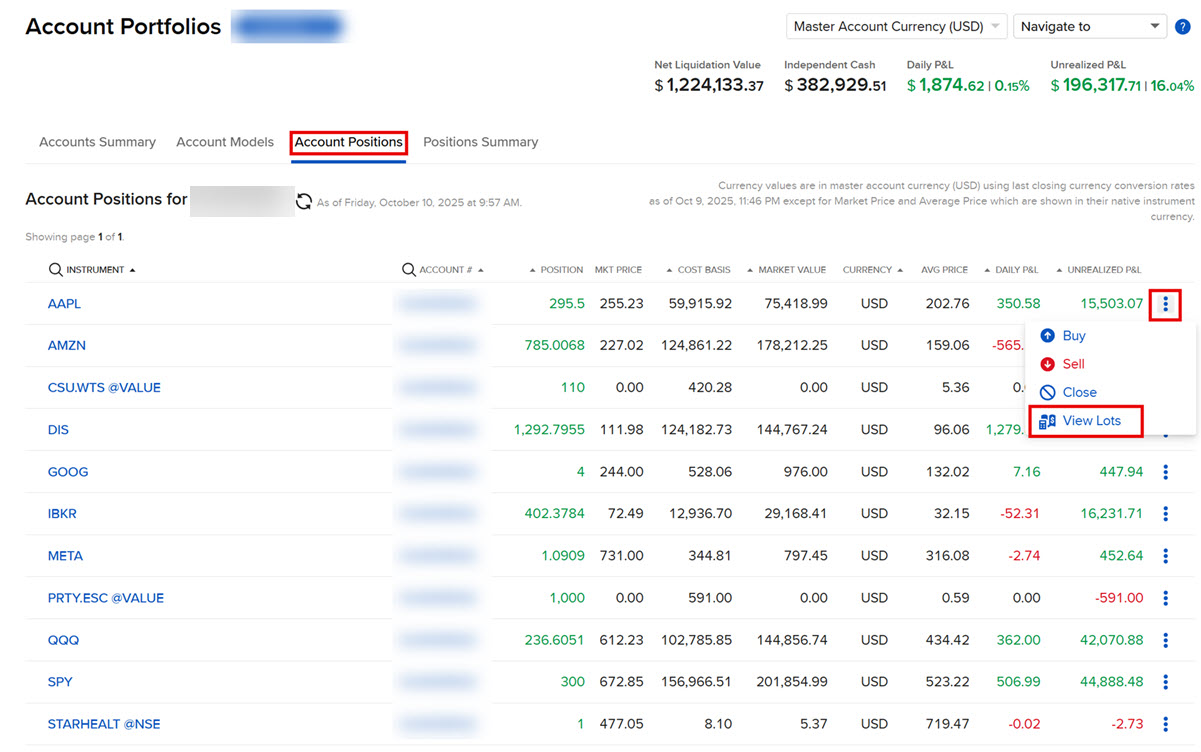Image resolution: width=1201 pixels, height=752 pixels.
Task: Select View Lots in the context menu
Action: (x=1091, y=421)
